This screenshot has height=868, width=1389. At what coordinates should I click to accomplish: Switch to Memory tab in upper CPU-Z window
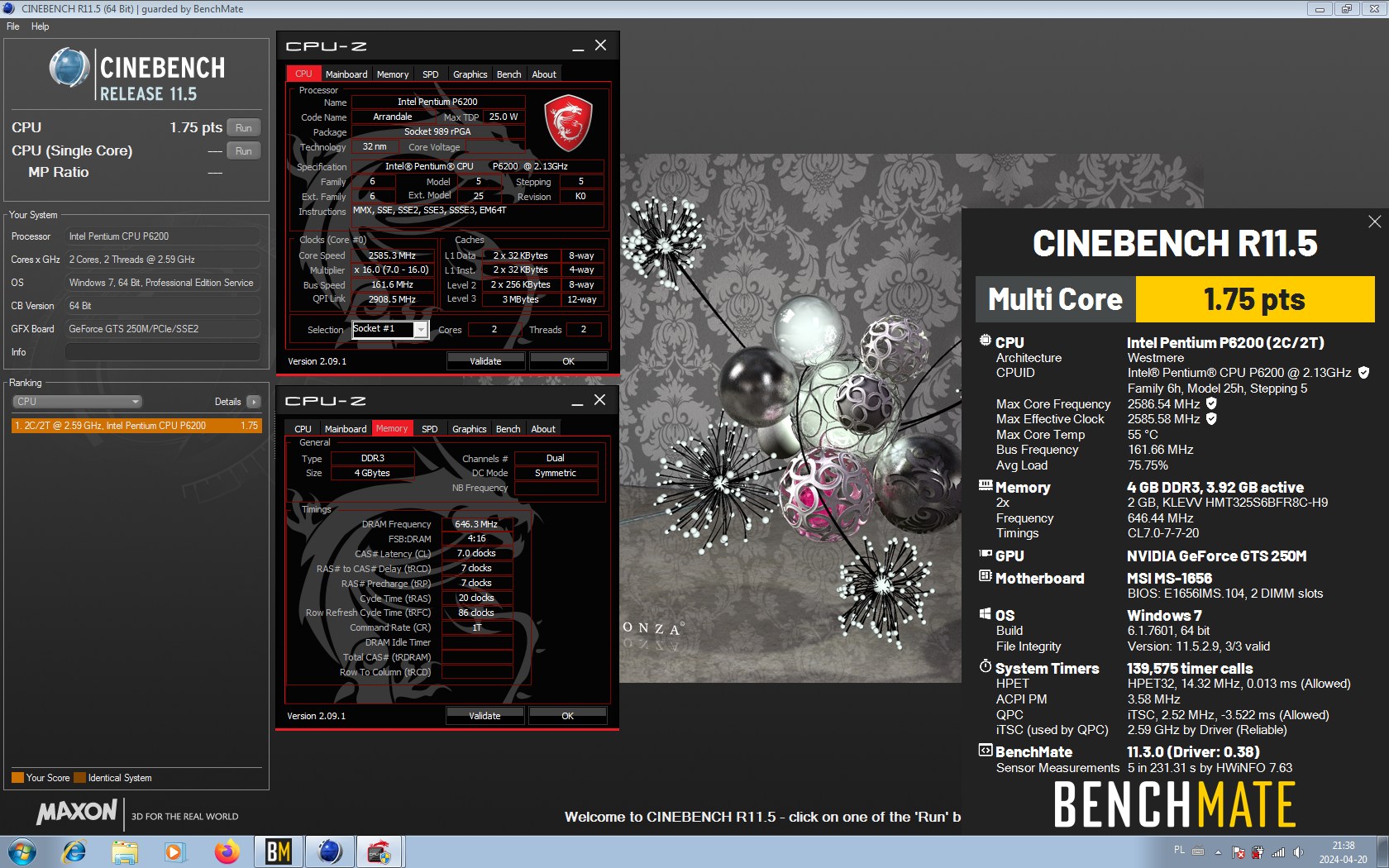[393, 74]
